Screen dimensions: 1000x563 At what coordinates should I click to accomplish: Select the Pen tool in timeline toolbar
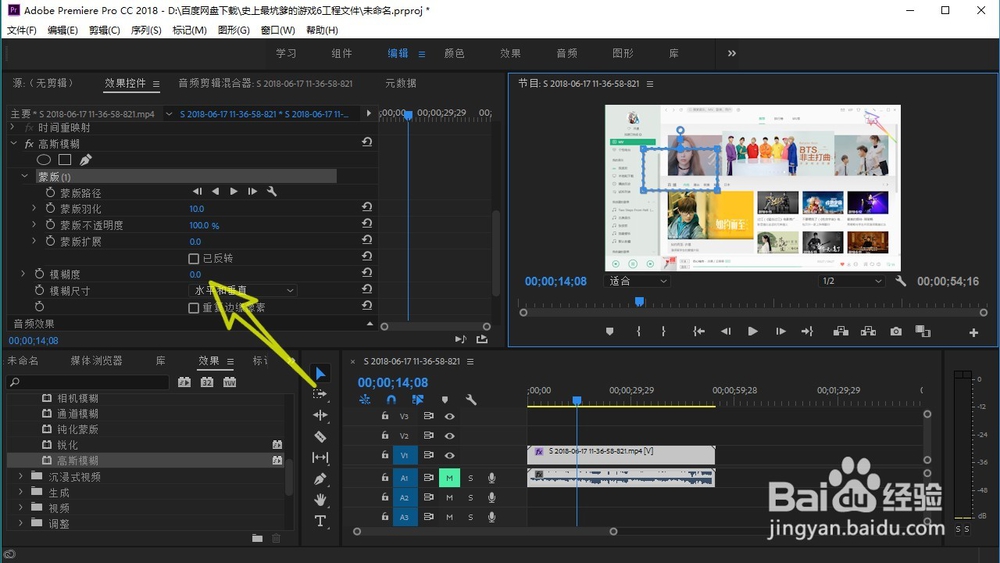click(x=320, y=479)
